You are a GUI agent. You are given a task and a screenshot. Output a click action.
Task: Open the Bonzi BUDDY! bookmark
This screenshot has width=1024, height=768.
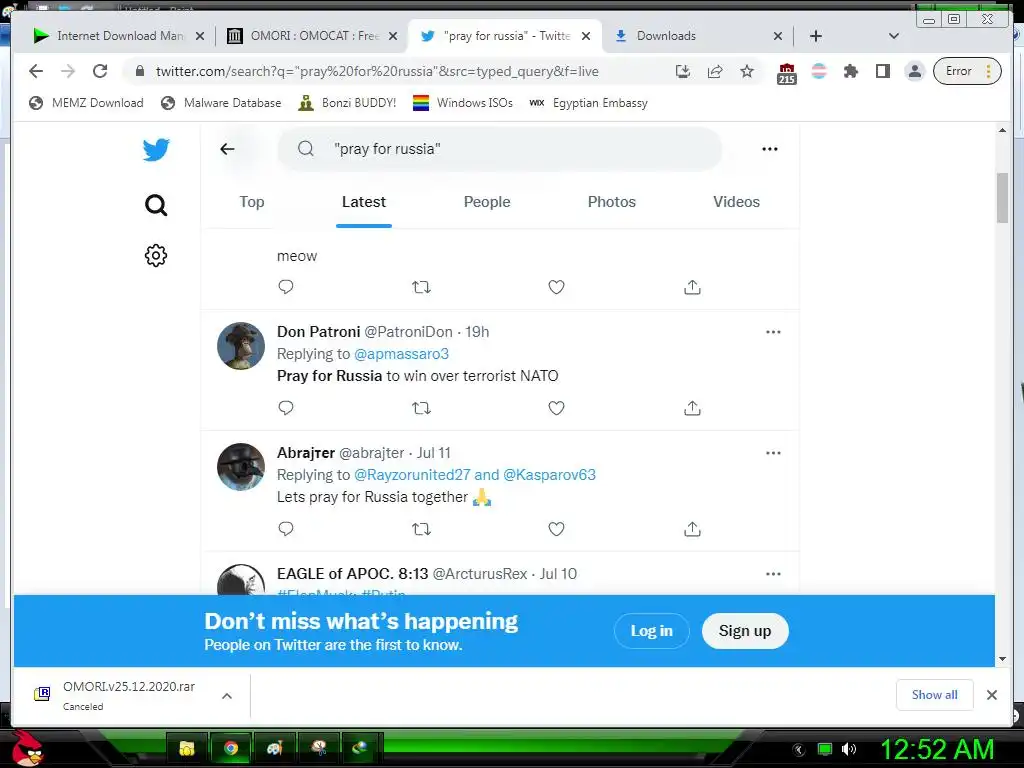click(x=347, y=103)
